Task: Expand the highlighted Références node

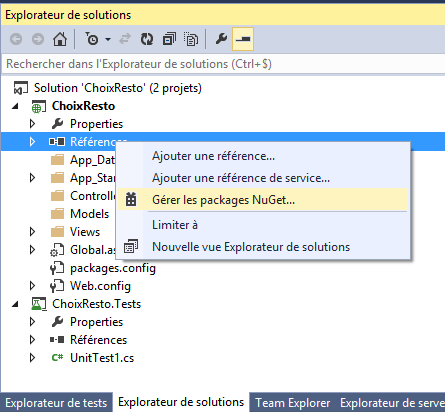Action: coord(32,142)
